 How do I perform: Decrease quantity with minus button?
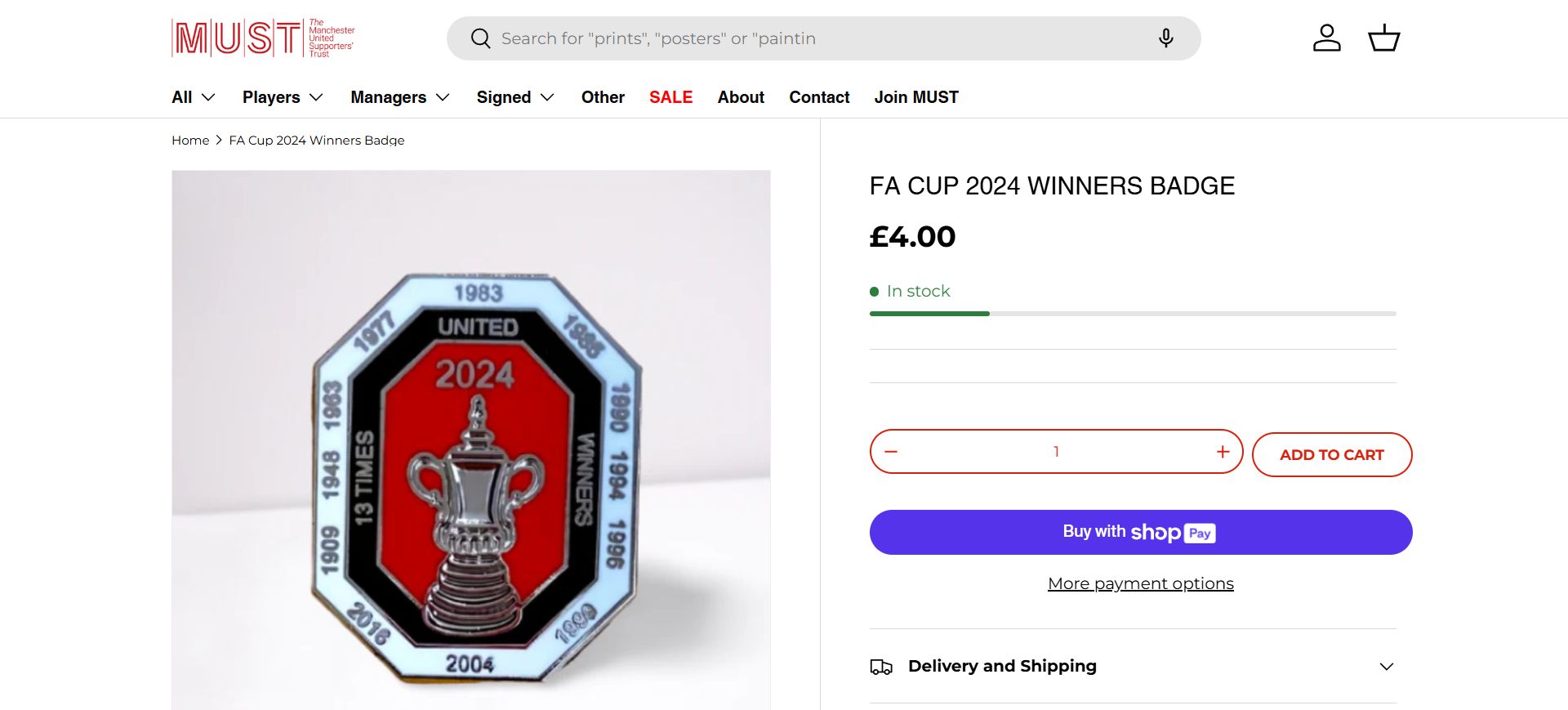pos(891,452)
